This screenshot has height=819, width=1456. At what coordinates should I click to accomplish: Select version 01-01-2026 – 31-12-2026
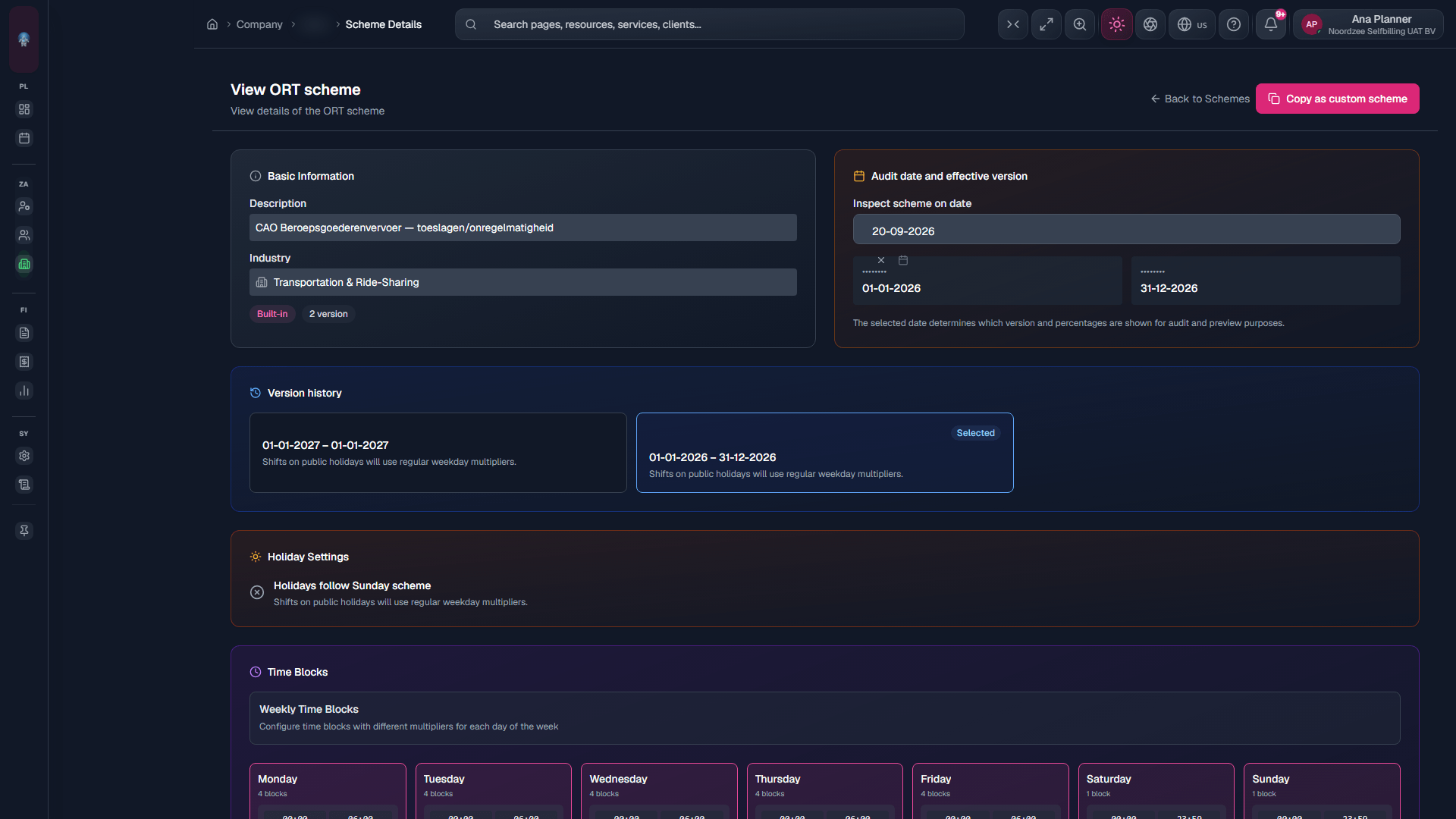pos(825,453)
